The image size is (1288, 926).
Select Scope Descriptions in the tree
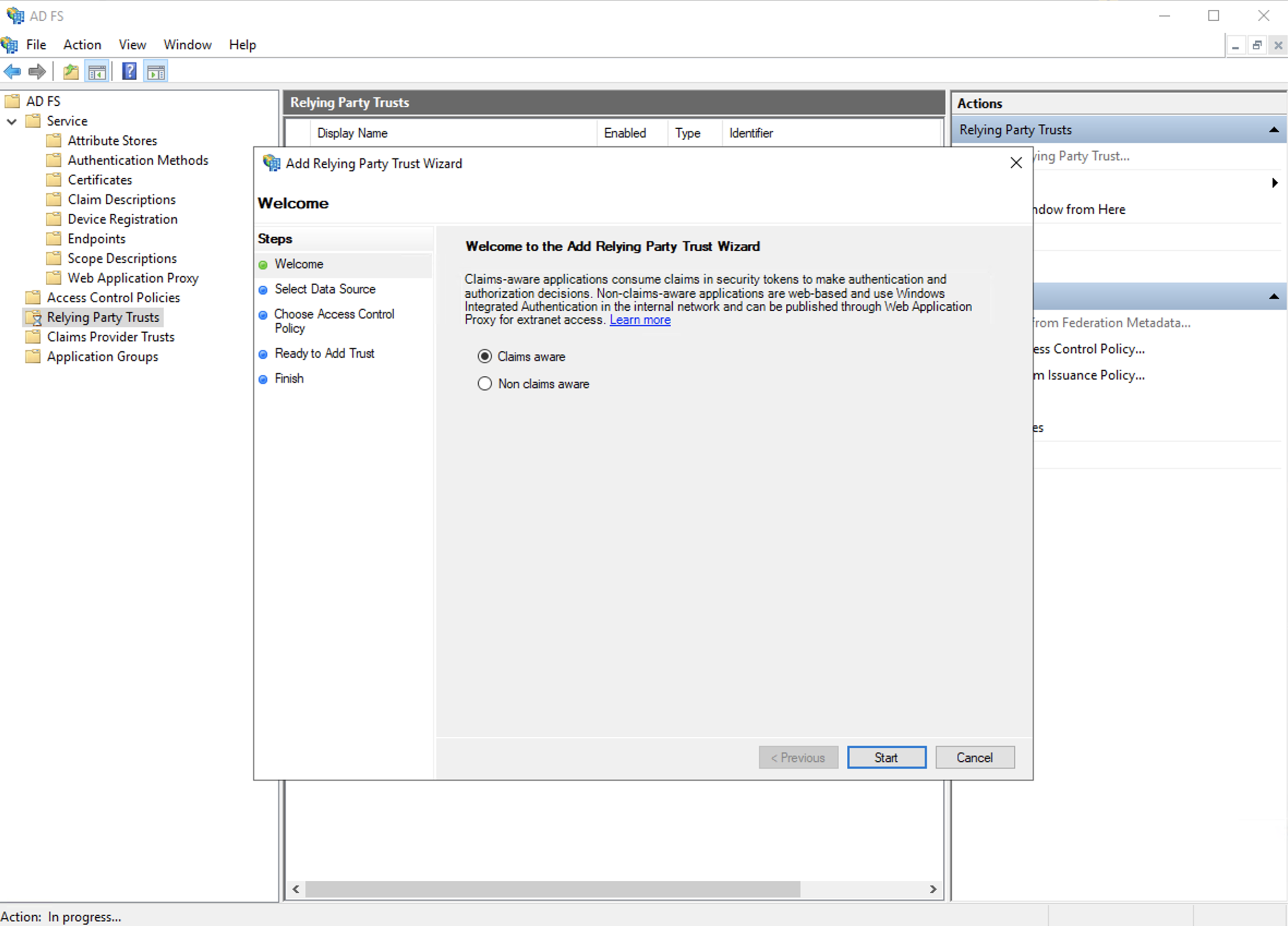tap(122, 258)
